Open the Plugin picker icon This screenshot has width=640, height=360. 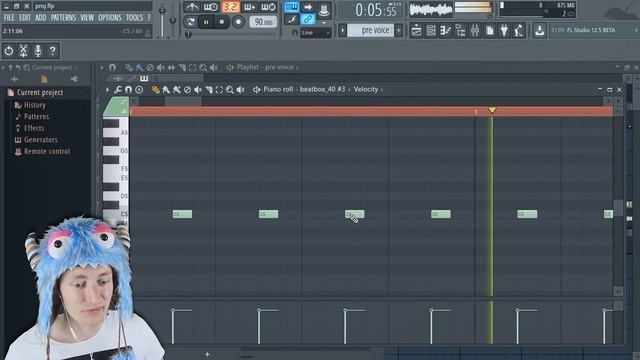[504, 30]
